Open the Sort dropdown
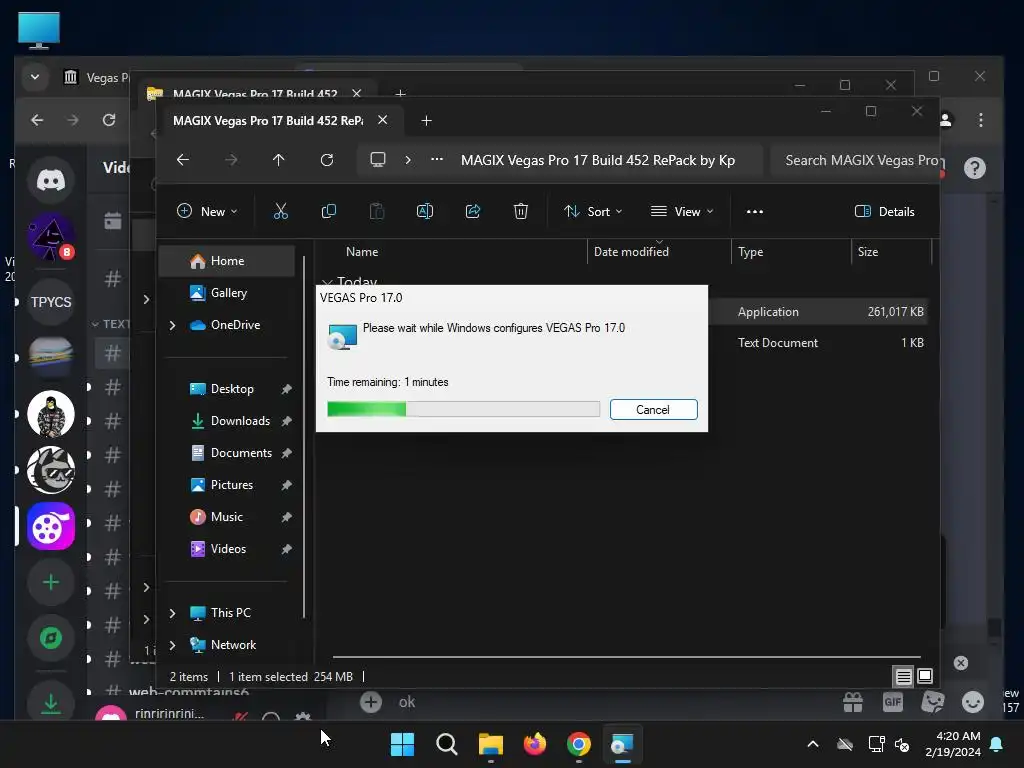1024x768 pixels. [593, 211]
